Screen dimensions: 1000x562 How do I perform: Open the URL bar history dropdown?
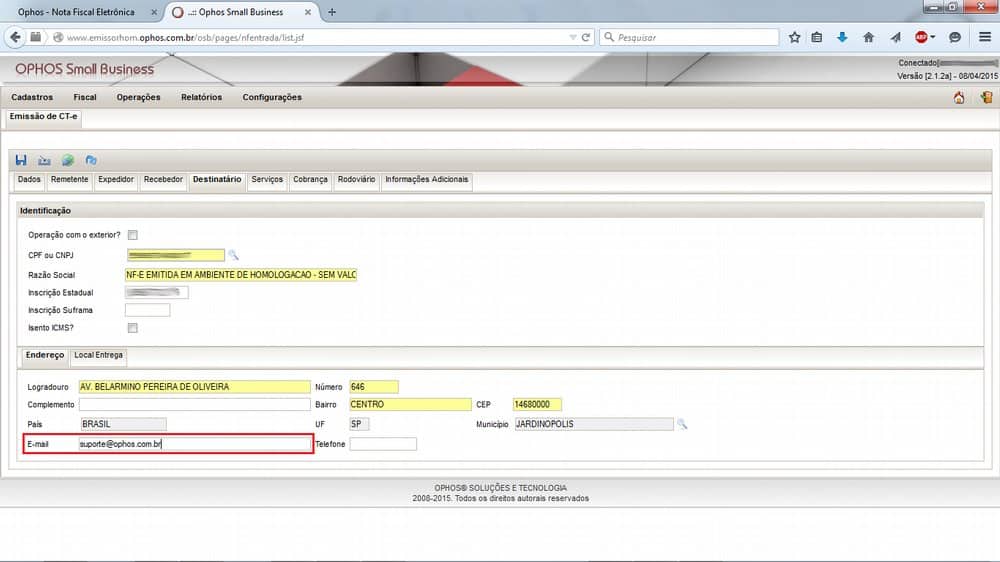tap(572, 37)
